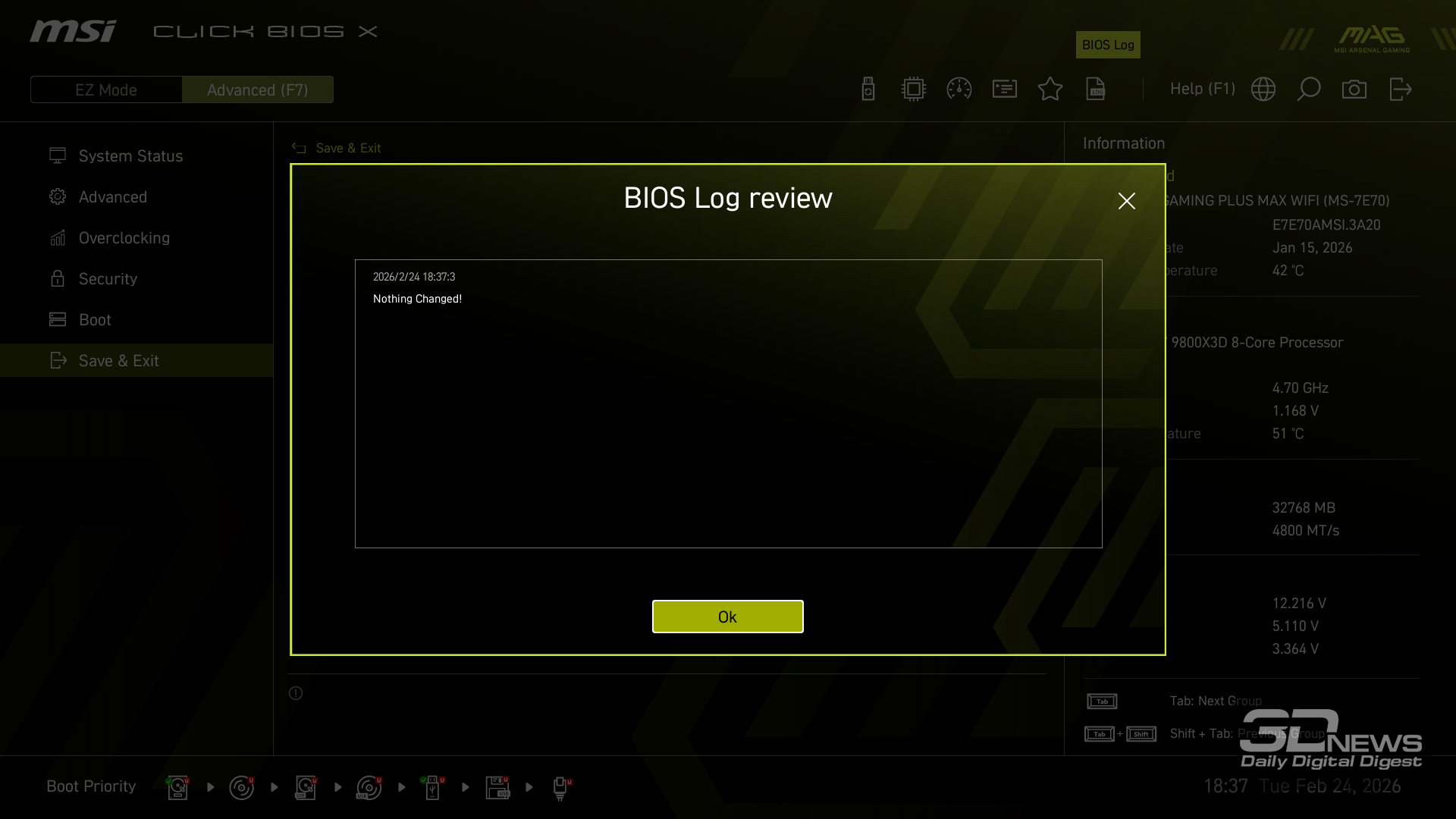This screenshot has width=1456, height=819.
Task: Click the BIOS Log file icon
Action: [x=1096, y=89]
